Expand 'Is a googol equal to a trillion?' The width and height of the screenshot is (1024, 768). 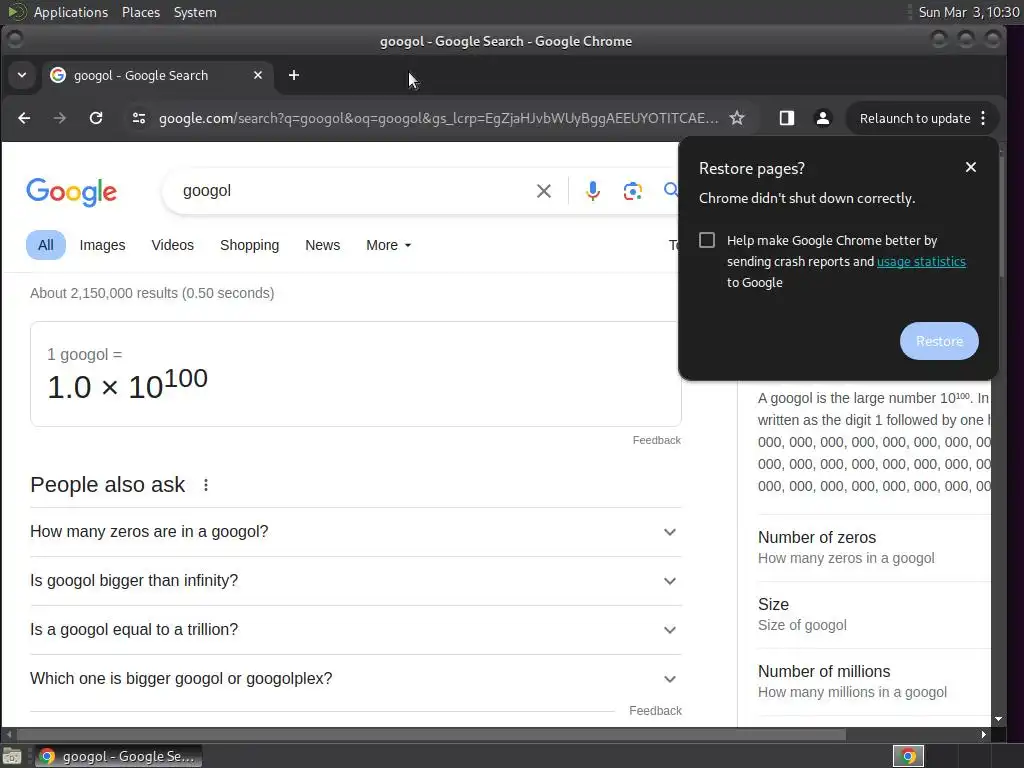[356, 630]
